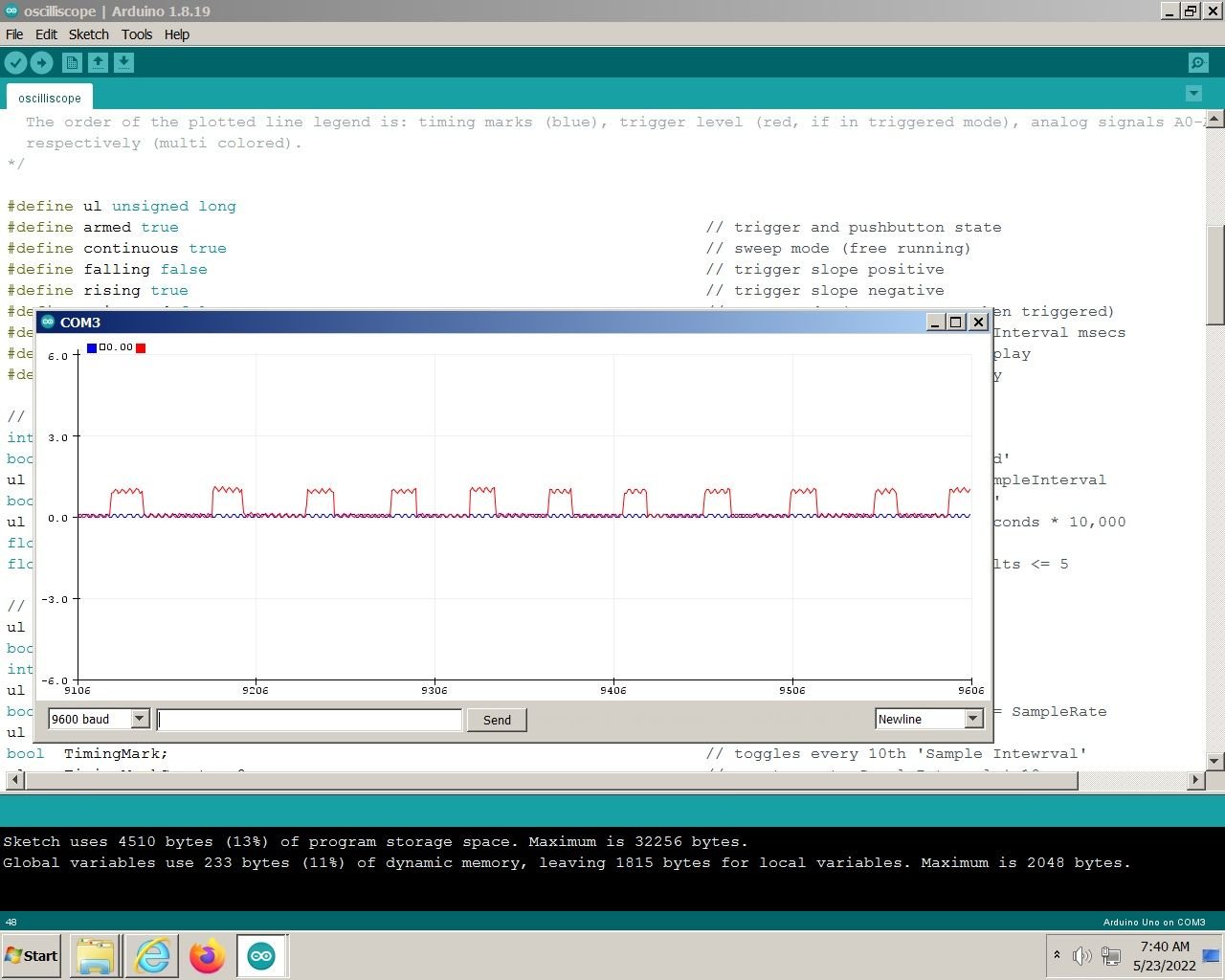This screenshot has height=980, width=1225.
Task: Open Windows Explorer folder in taskbar
Action: (x=96, y=955)
